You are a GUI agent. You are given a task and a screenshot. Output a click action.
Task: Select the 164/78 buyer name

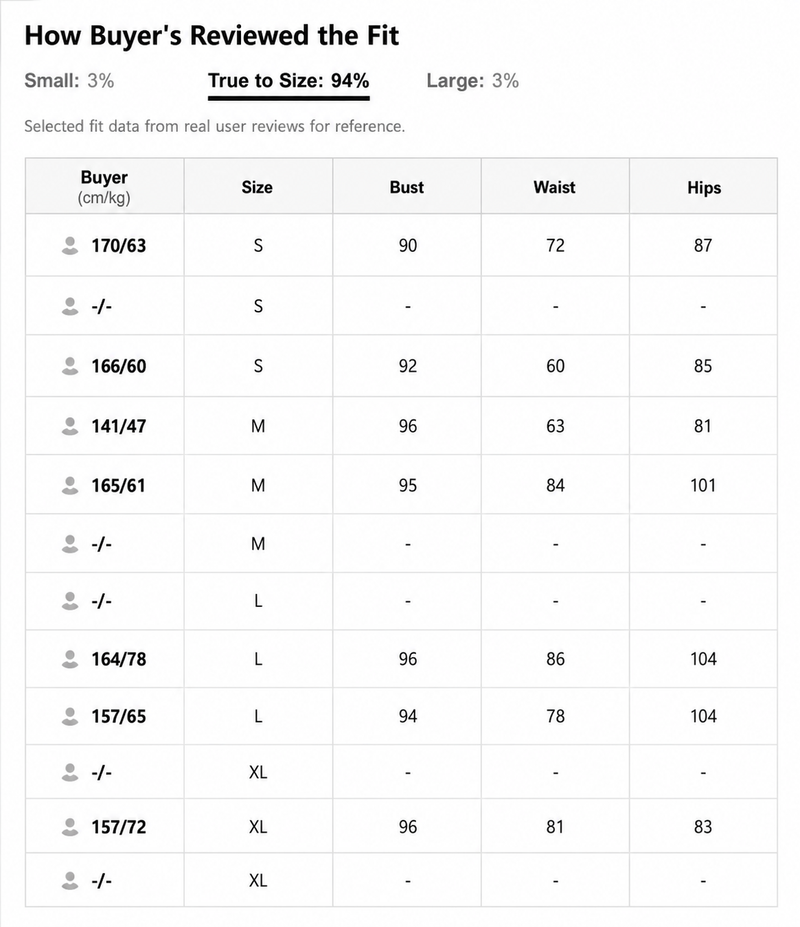coord(119,659)
